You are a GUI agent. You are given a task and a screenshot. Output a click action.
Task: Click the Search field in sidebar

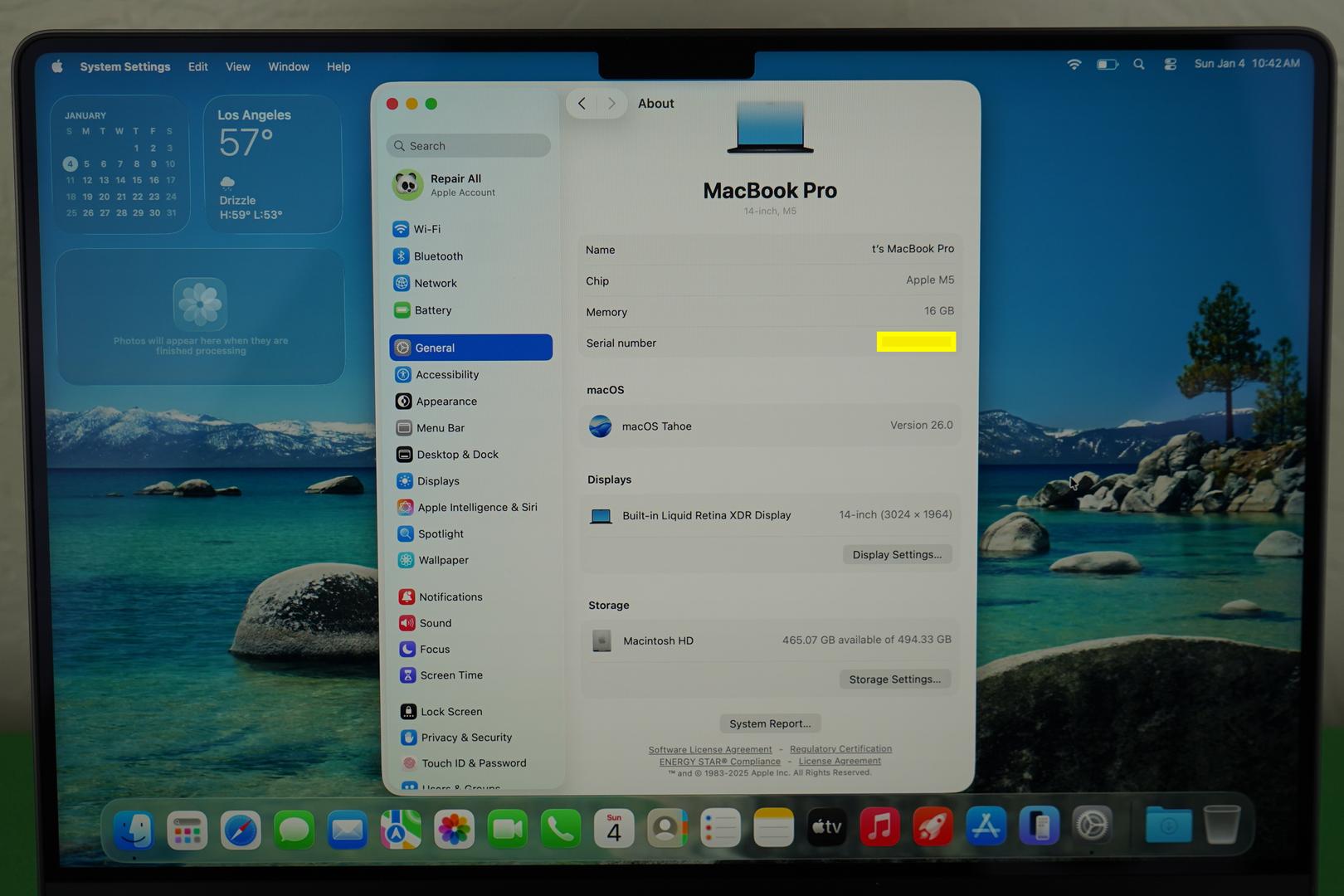pyautogui.click(x=469, y=146)
